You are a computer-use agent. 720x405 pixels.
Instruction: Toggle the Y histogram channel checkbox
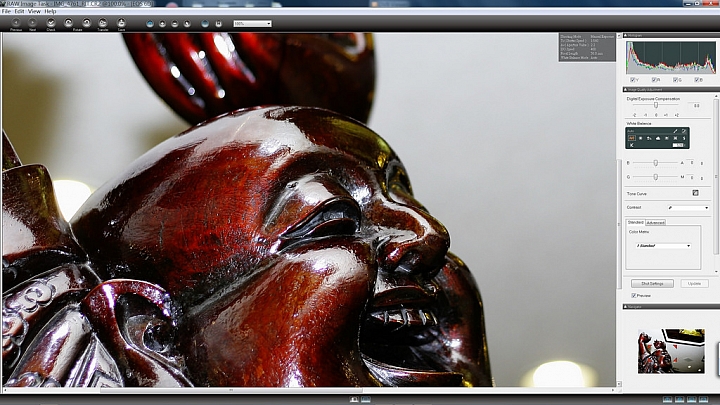tap(633, 80)
